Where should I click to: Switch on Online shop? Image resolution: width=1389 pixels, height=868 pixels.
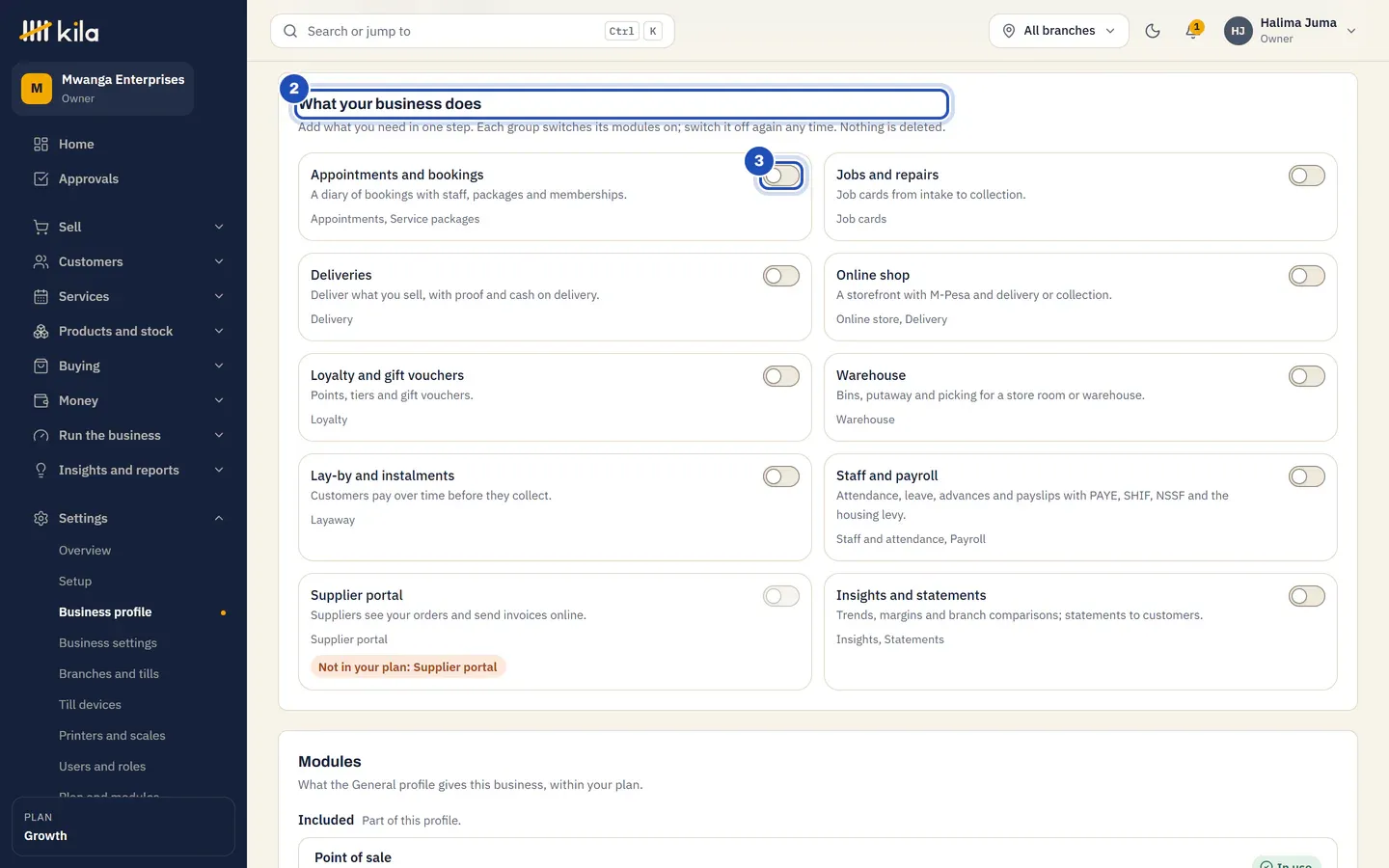click(x=1307, y=276)
